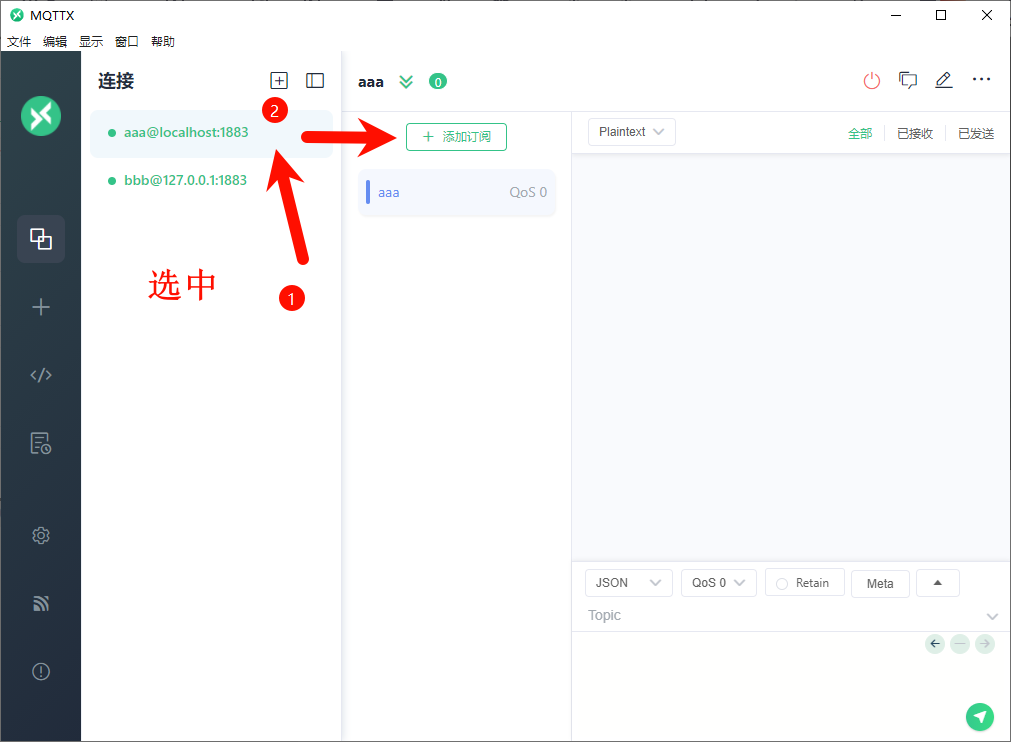Screen dimensions: 1011x742
Task: Open the Script view via the code icon
Action: tap(41, 375)
